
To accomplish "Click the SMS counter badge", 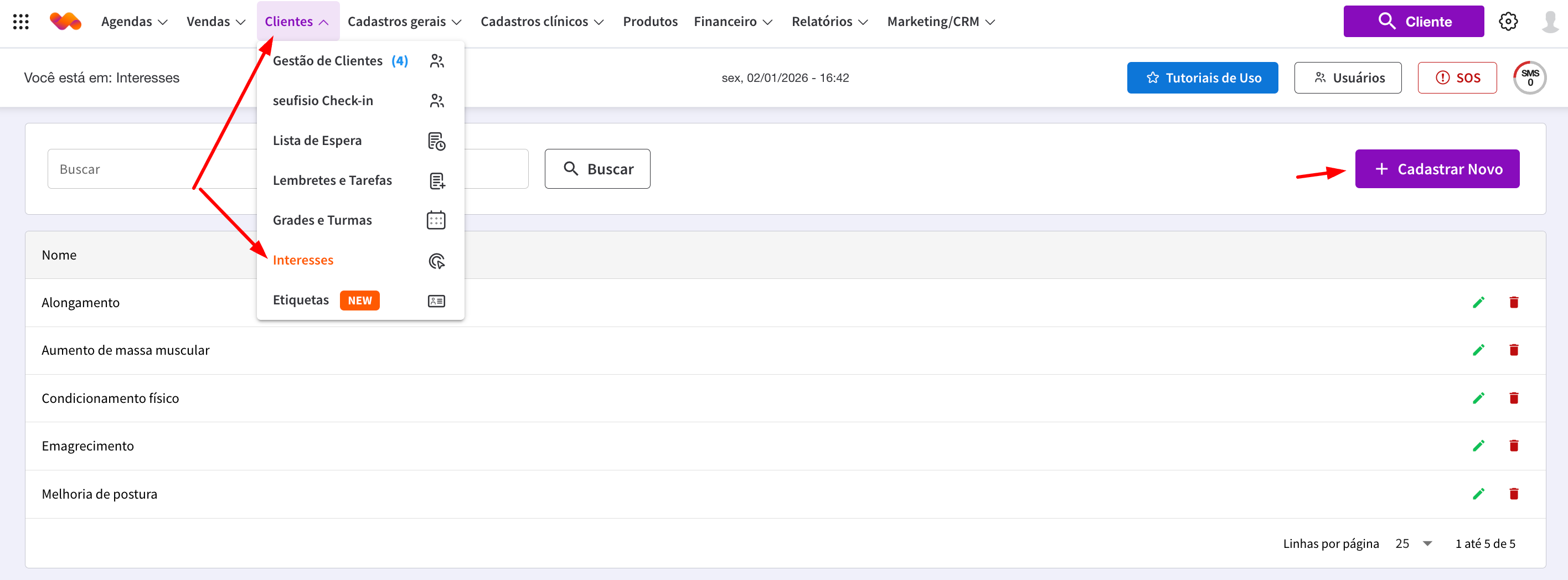I will point(1529,78).
